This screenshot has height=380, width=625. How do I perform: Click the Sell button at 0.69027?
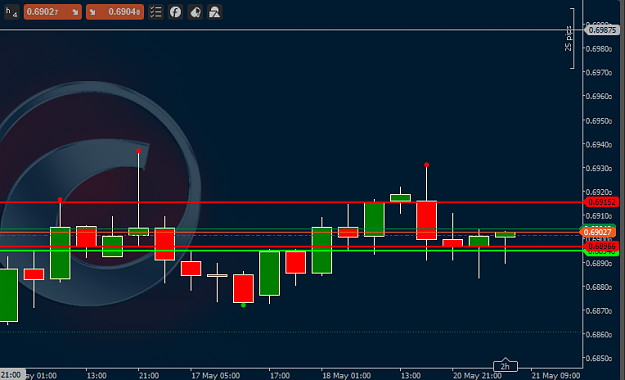[x=53, y=12]
